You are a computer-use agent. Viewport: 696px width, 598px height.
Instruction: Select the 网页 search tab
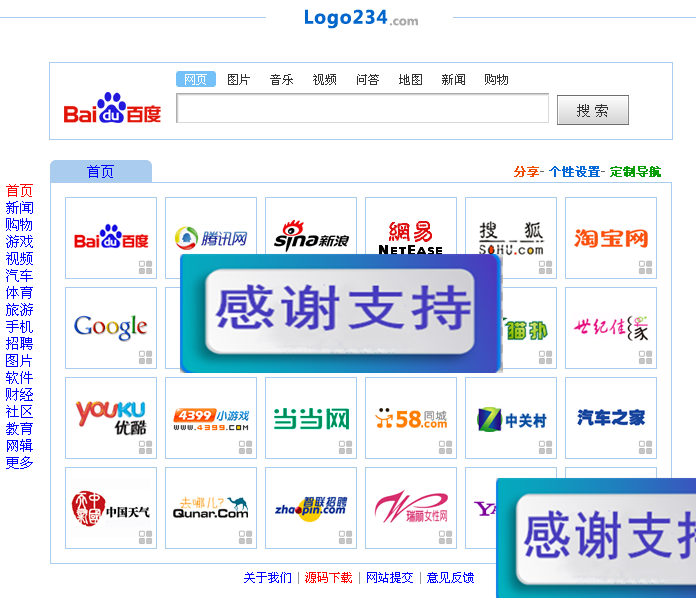tap(196, 79)
